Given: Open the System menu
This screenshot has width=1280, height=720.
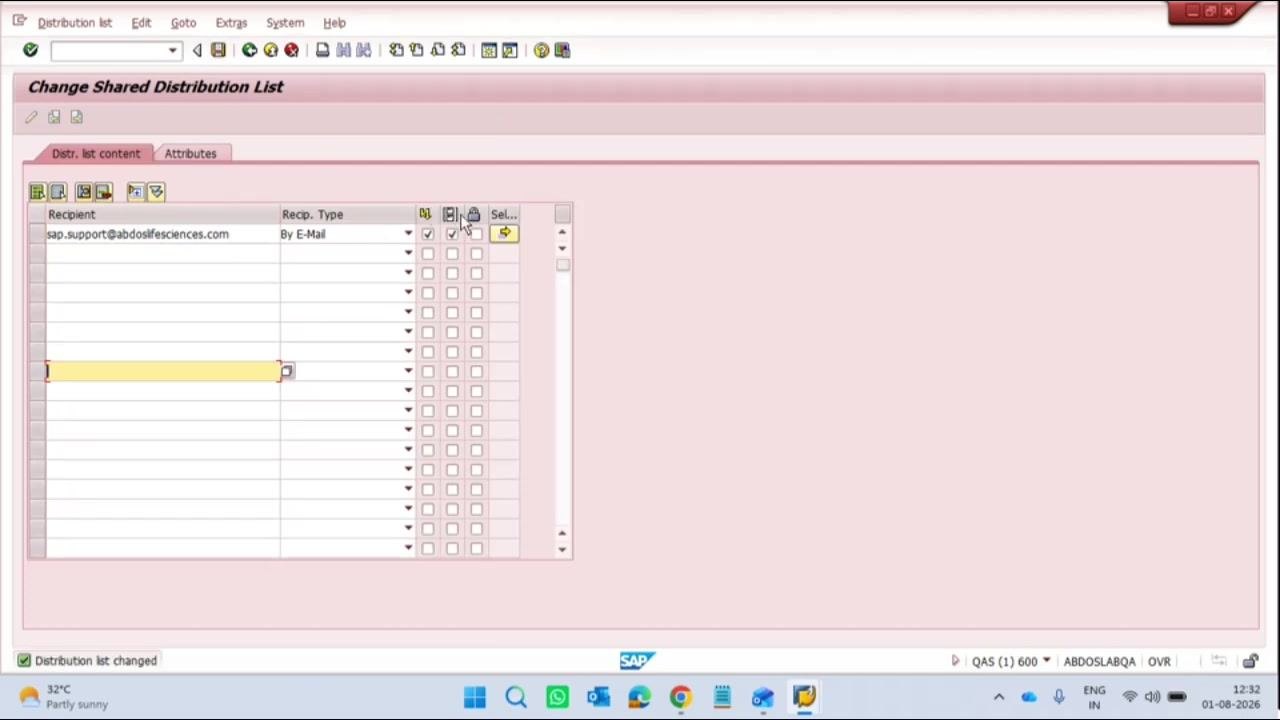Looking at the screenshot, I should [x=285, y=22].
